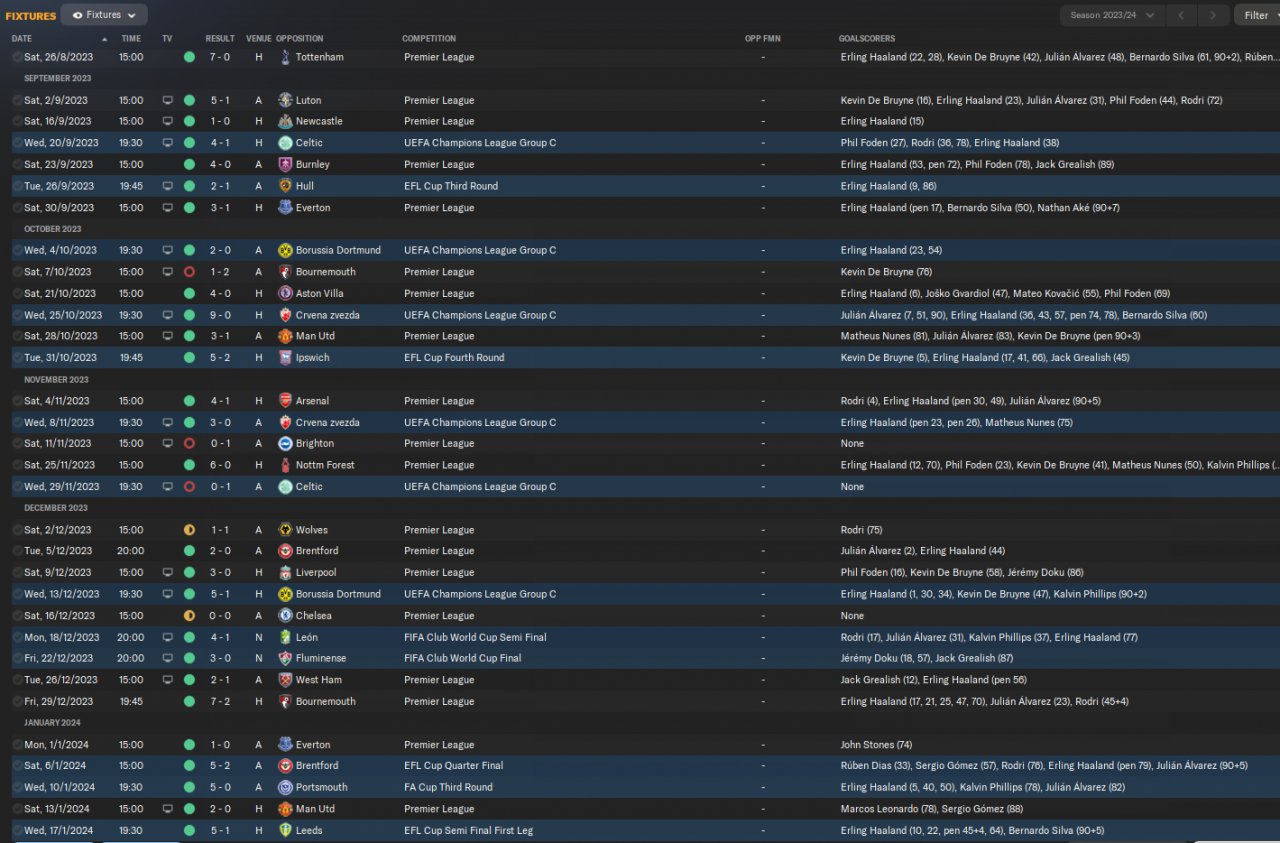Open the Nottm Forest opposition link
The height and width of the screenshot is (843, 1280).
pyautogui.click(x=325, y=465)
